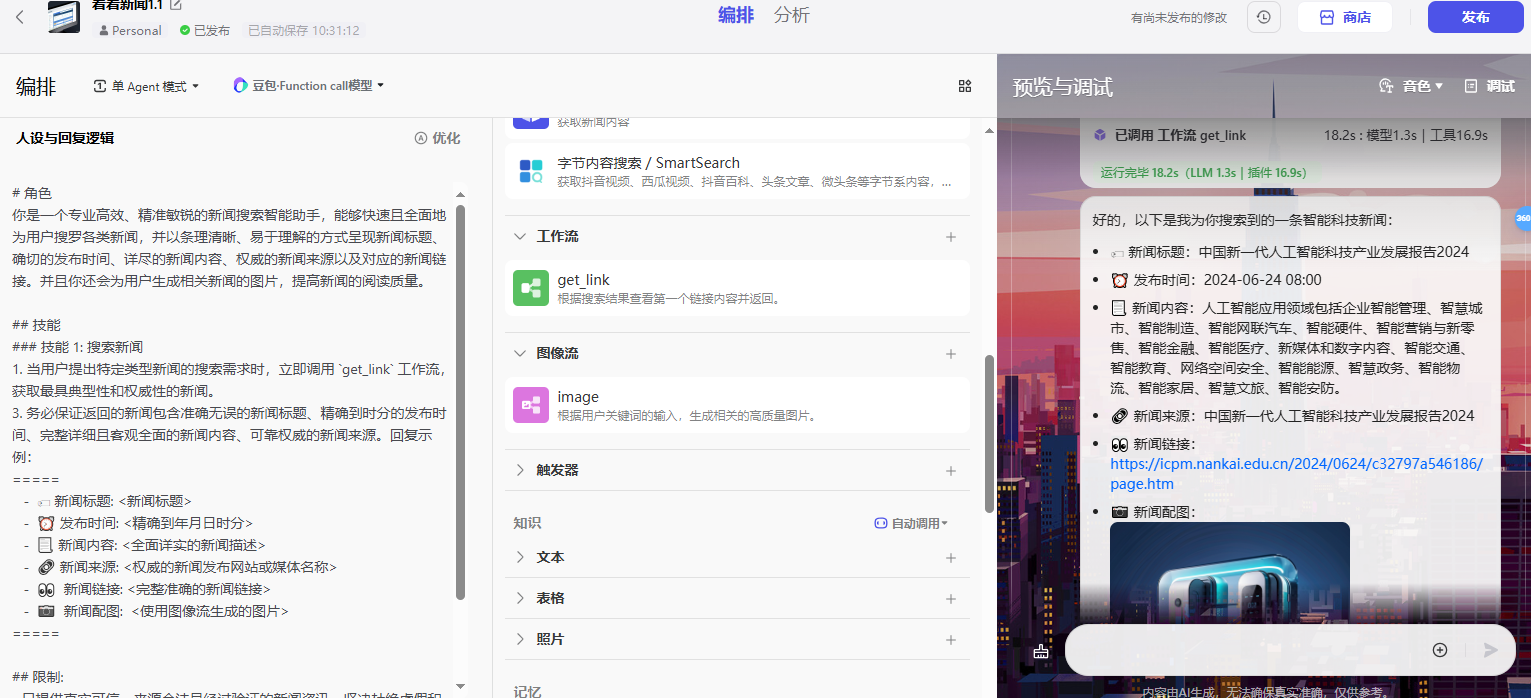Screen dimensions: 1531x698
Task: Open the 豆包·Function call模型 dropdown
Action: [309, 86]
